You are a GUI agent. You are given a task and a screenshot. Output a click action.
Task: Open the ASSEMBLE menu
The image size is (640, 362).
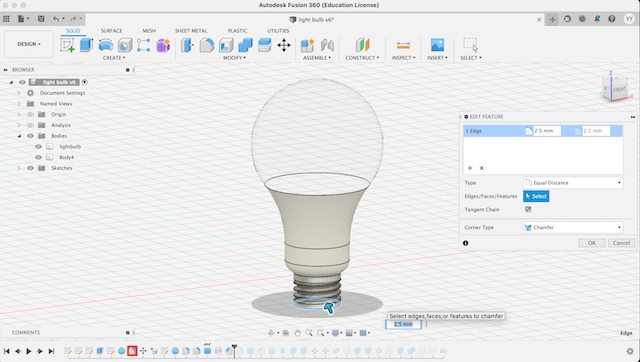tap(317, 58)
